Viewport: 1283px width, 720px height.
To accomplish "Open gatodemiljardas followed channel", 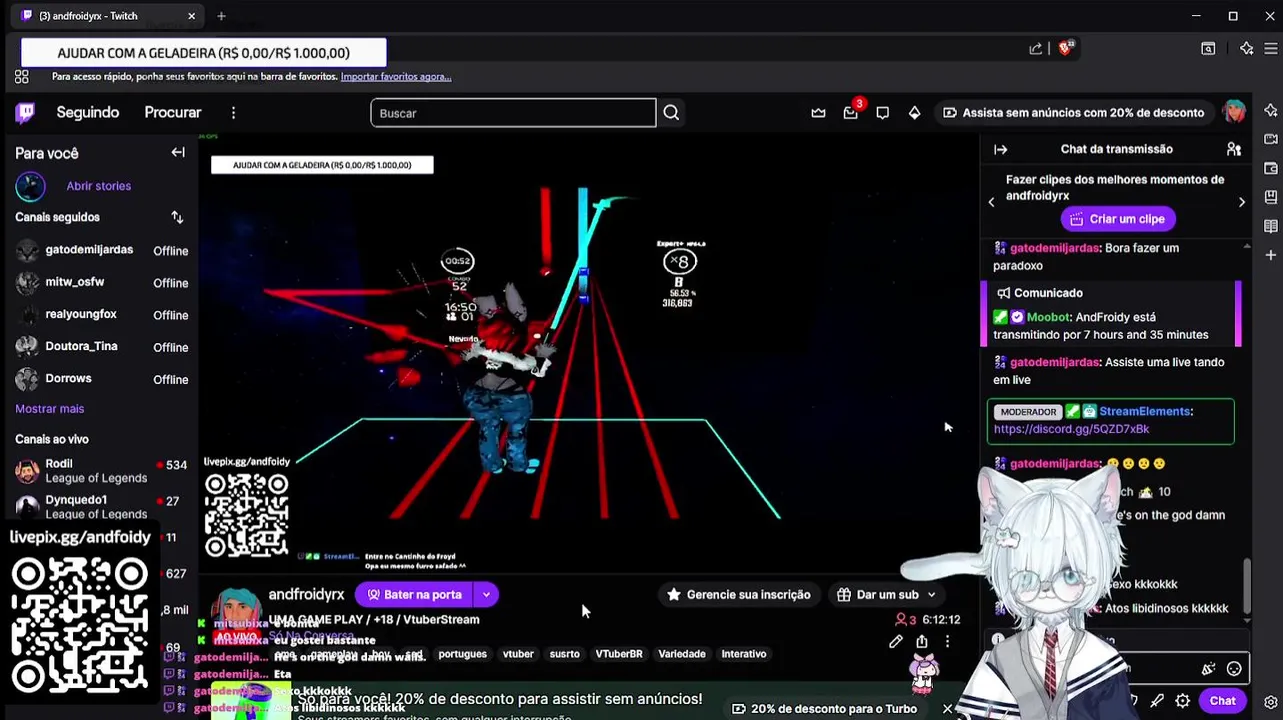I will click(101, 251).
